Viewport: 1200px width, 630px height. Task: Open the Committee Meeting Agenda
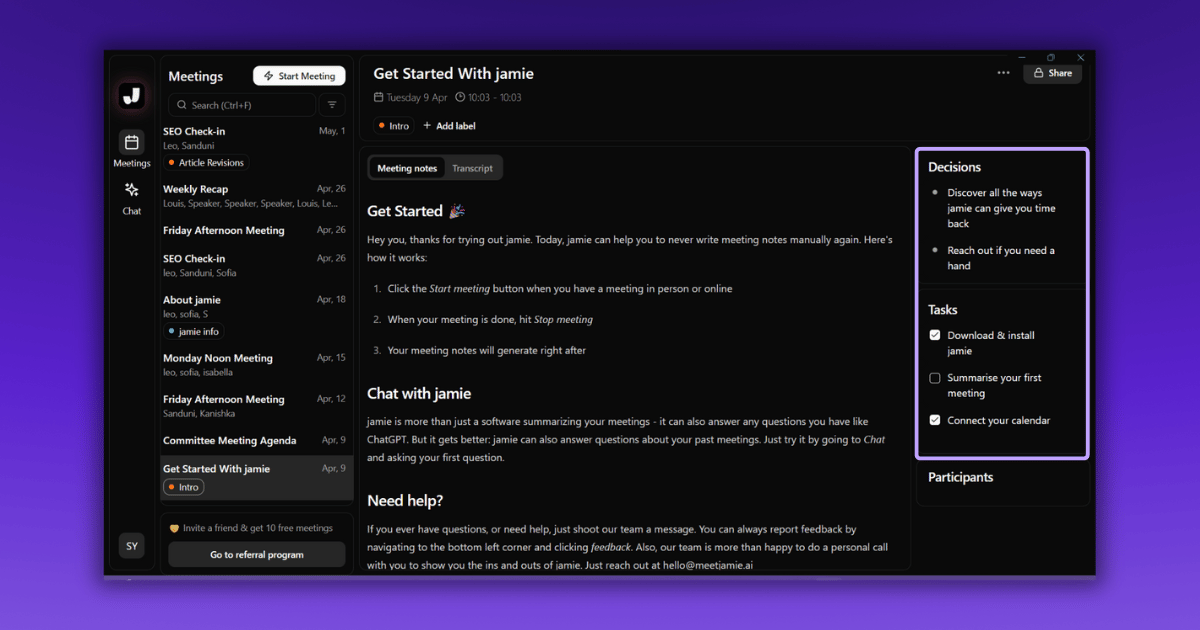256,440
